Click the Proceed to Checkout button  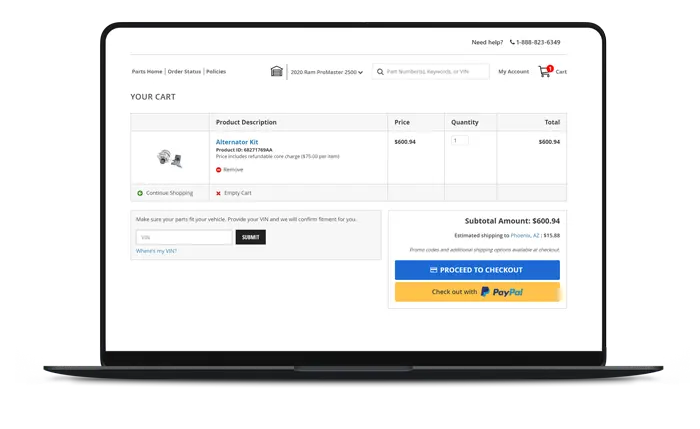[x=477, y=270]
